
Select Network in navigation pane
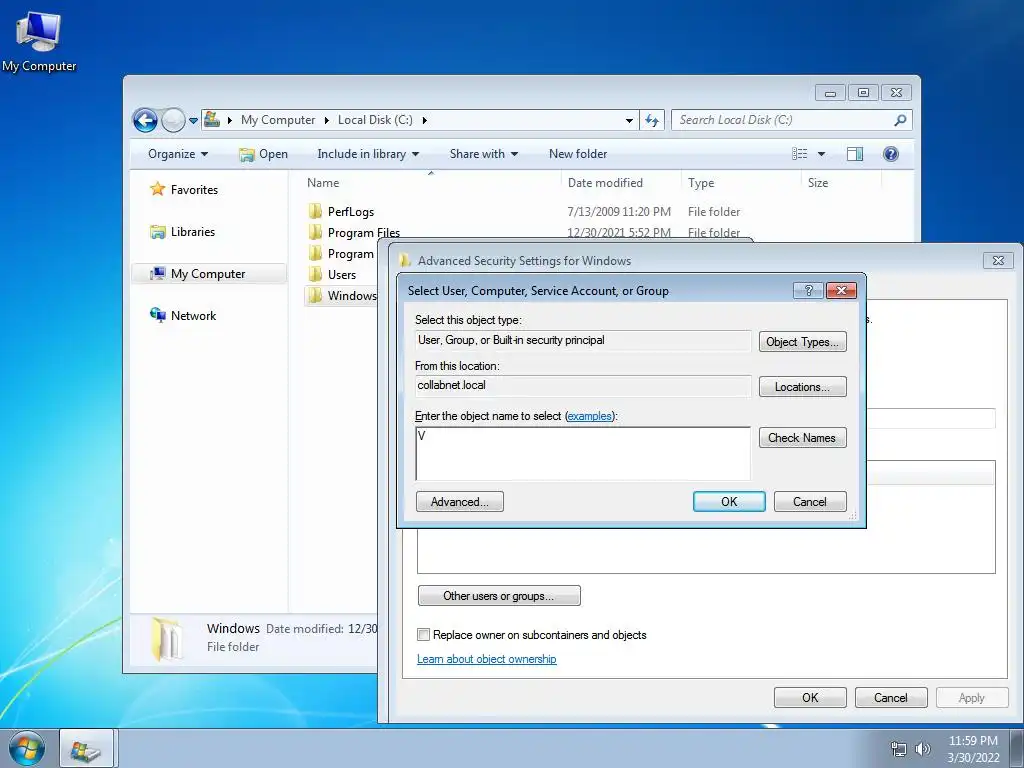(x=183, y=315)
